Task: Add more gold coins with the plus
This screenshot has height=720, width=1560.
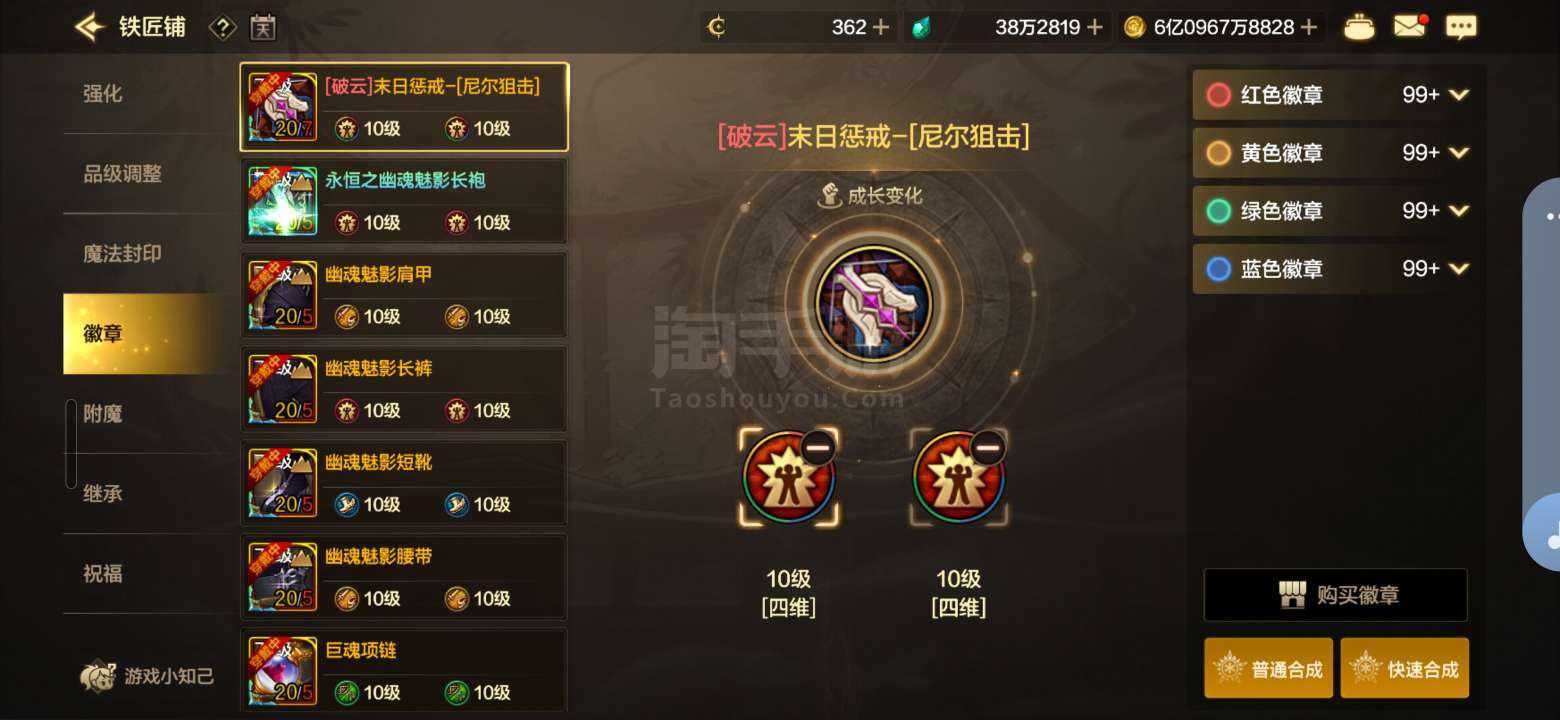Action: [x=1308, y=27]
